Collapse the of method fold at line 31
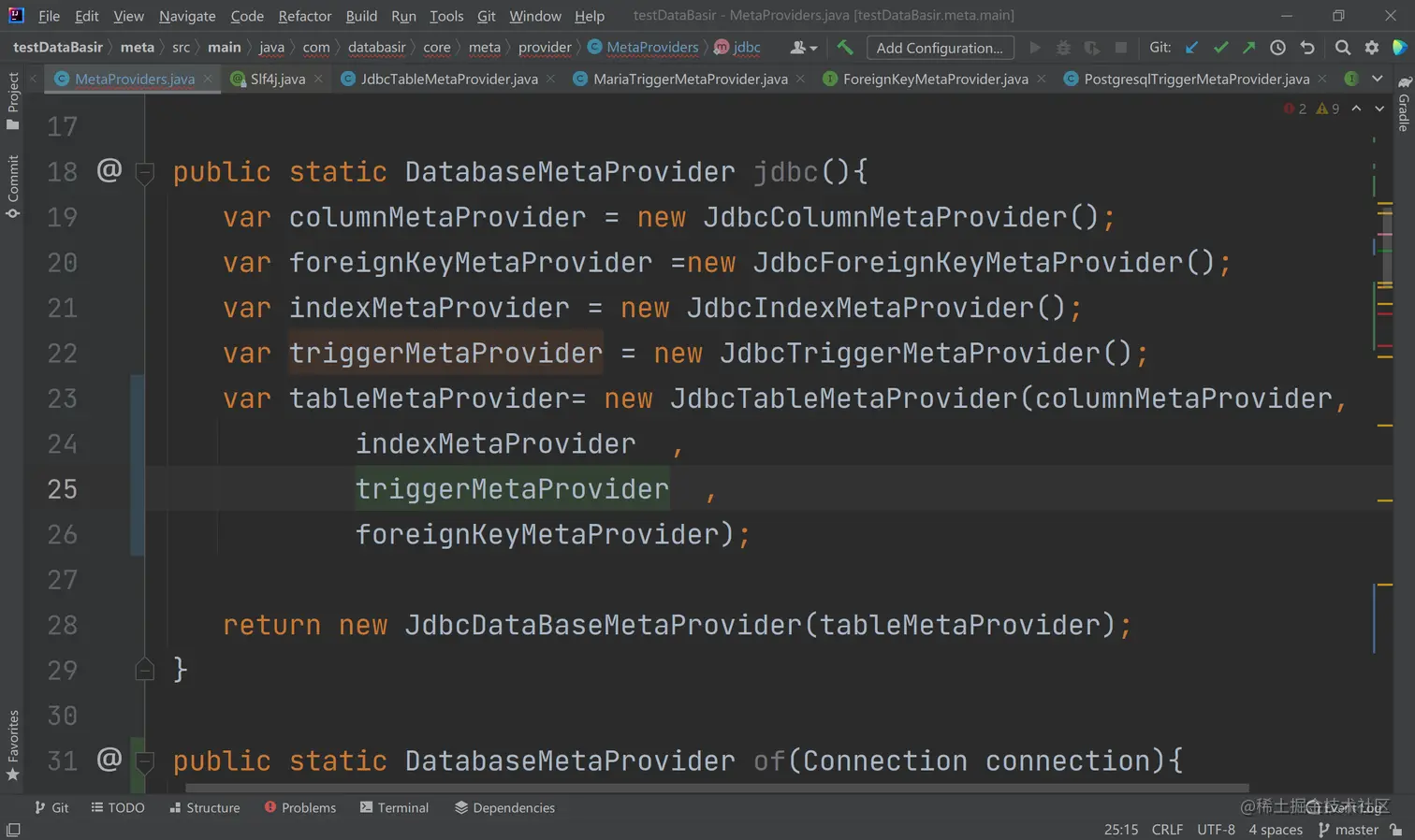 (x=145, y=760)
